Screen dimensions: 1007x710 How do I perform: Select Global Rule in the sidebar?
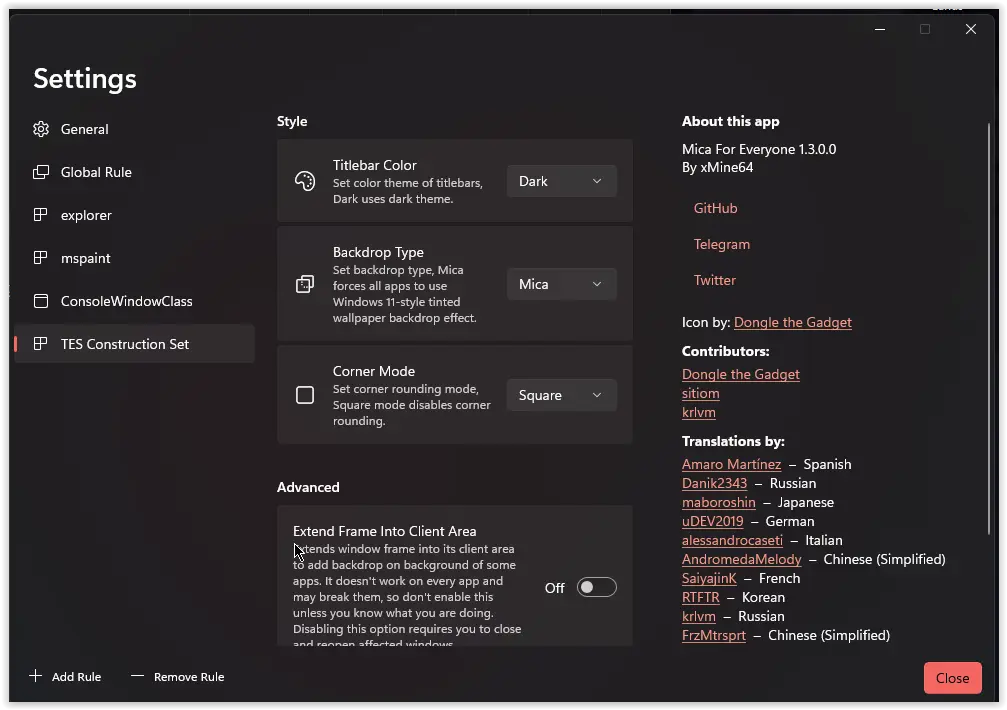coord(134,172)
